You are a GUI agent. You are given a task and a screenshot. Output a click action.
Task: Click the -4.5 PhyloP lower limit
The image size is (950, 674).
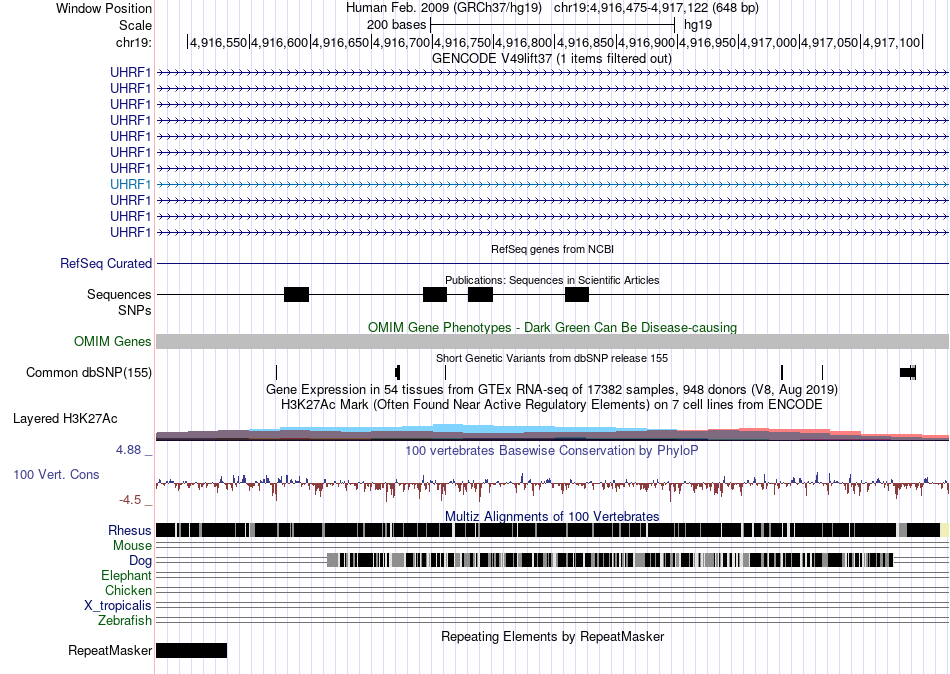(130, 500)
